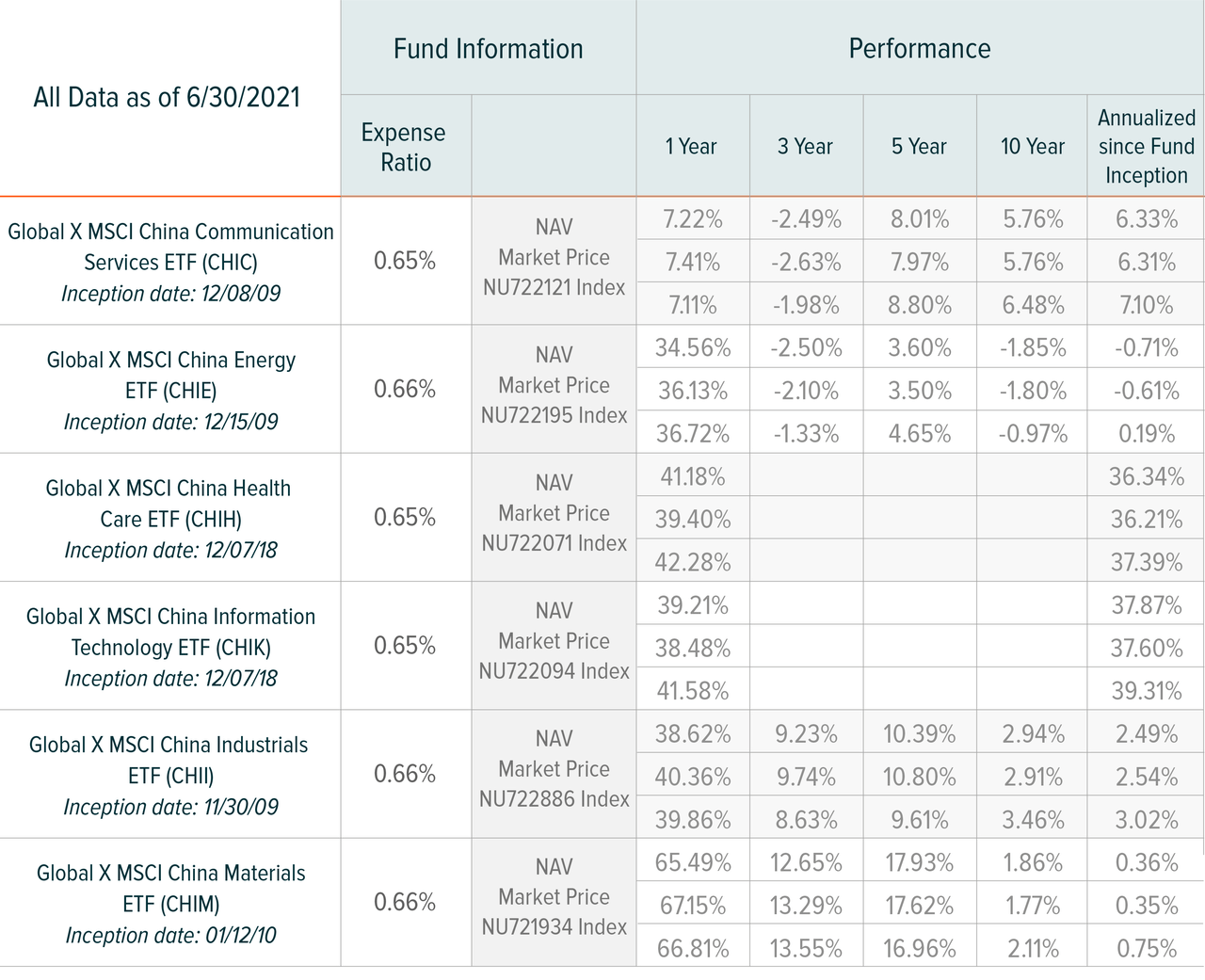Click CHIC 1 Year NAV value 7.22%
The image size is (1205, 980).
[x=693, y=219]
